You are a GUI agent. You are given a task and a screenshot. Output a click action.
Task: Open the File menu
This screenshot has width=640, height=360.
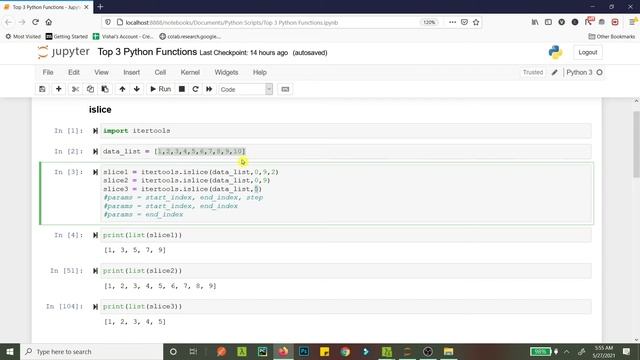click(x=48, y=72)
